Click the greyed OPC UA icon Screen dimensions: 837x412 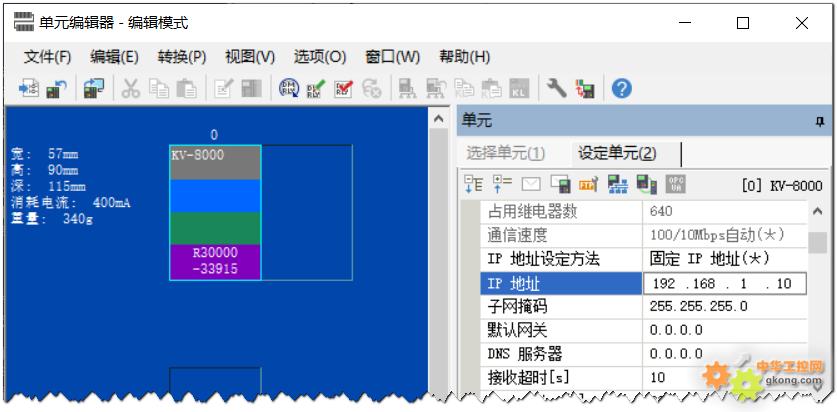tap(676, 185)
